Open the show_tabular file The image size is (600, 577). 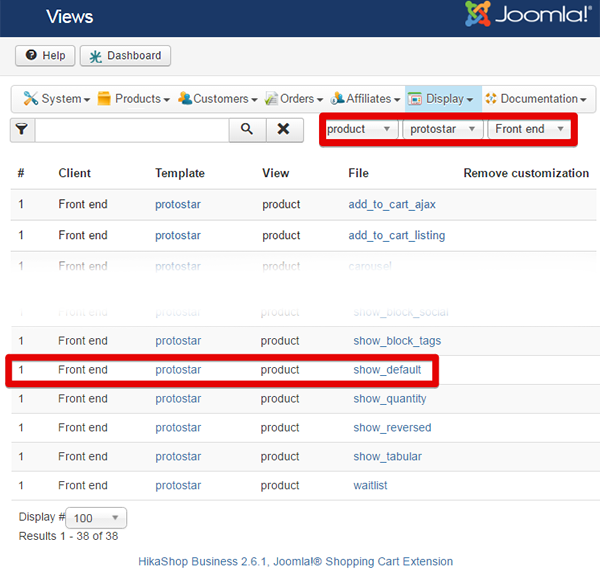pyautogui.click(x=387, y=457)
